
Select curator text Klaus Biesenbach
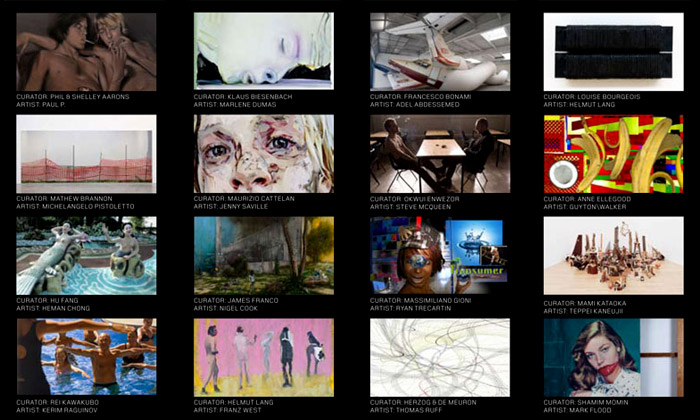[243, 96]
